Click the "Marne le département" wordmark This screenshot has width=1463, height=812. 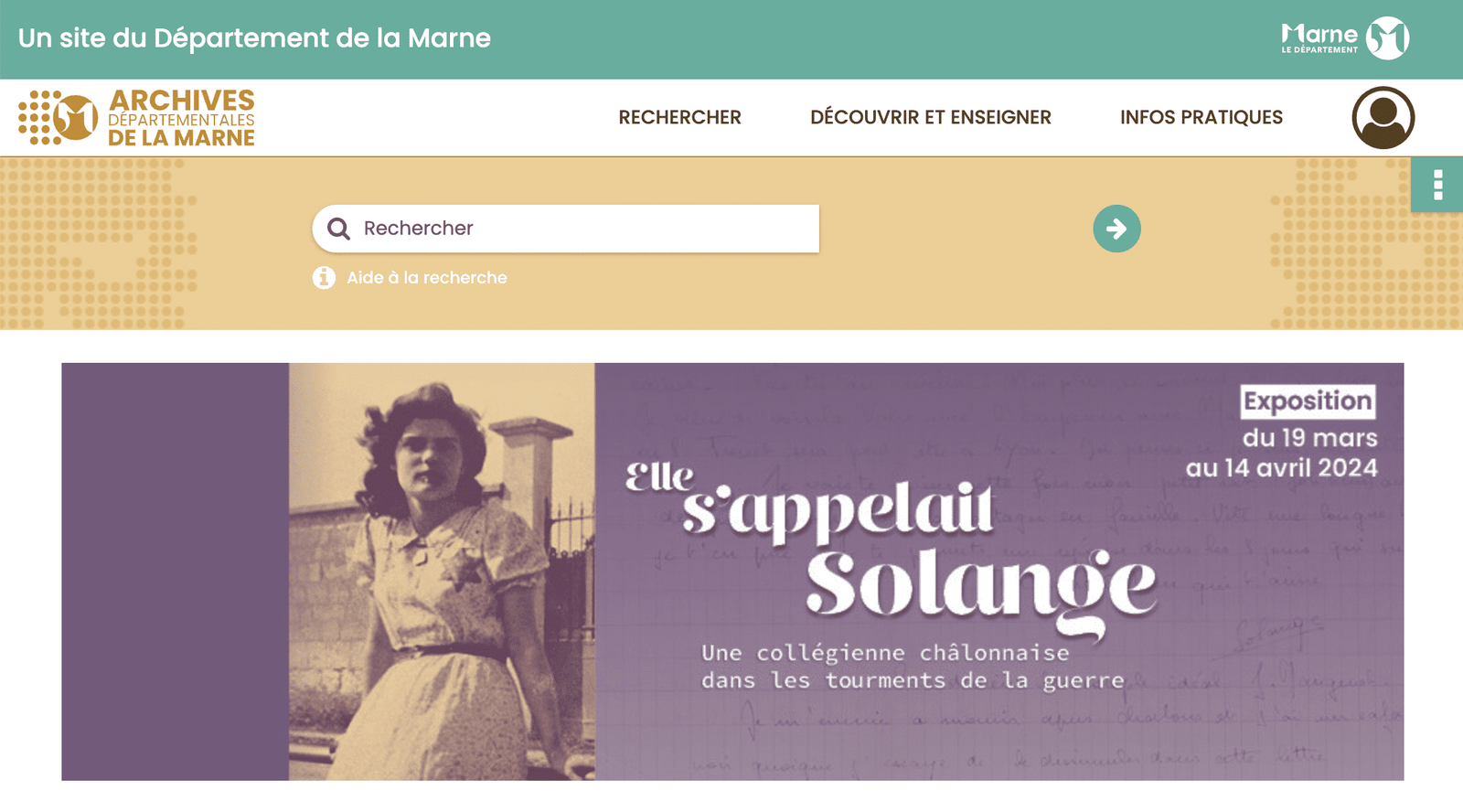click(1319, 38)
